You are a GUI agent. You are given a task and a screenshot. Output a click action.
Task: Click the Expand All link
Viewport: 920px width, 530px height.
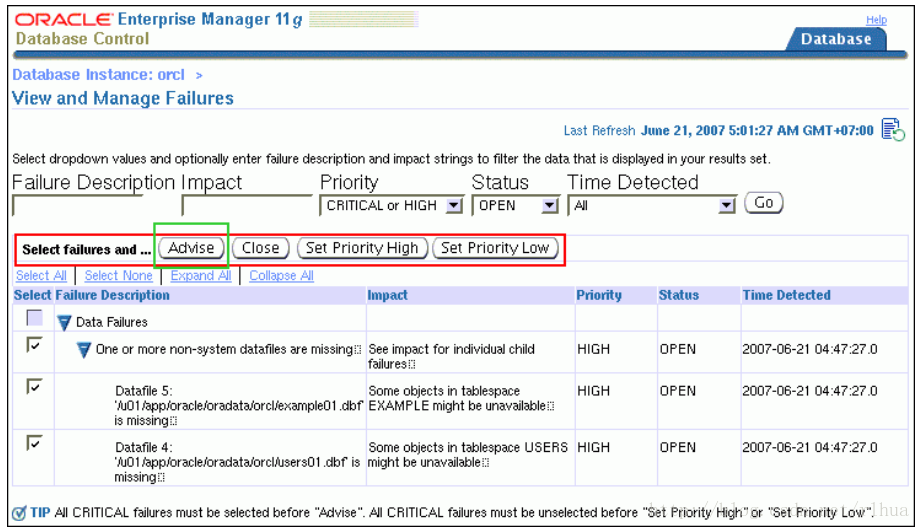point(201,275)
